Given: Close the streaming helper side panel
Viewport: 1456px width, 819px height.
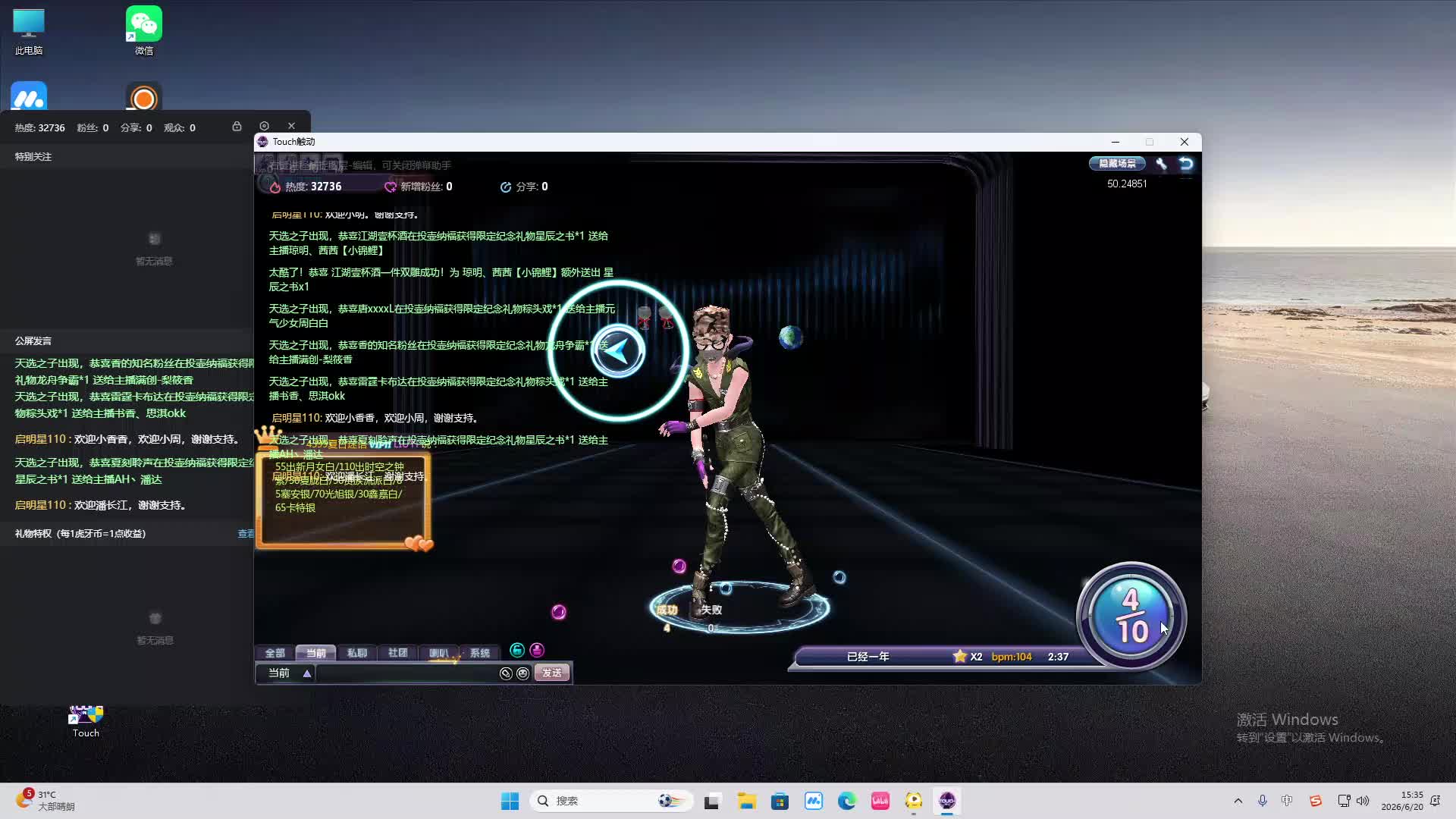Looking at the screenshot, I should tap(291, 127).
